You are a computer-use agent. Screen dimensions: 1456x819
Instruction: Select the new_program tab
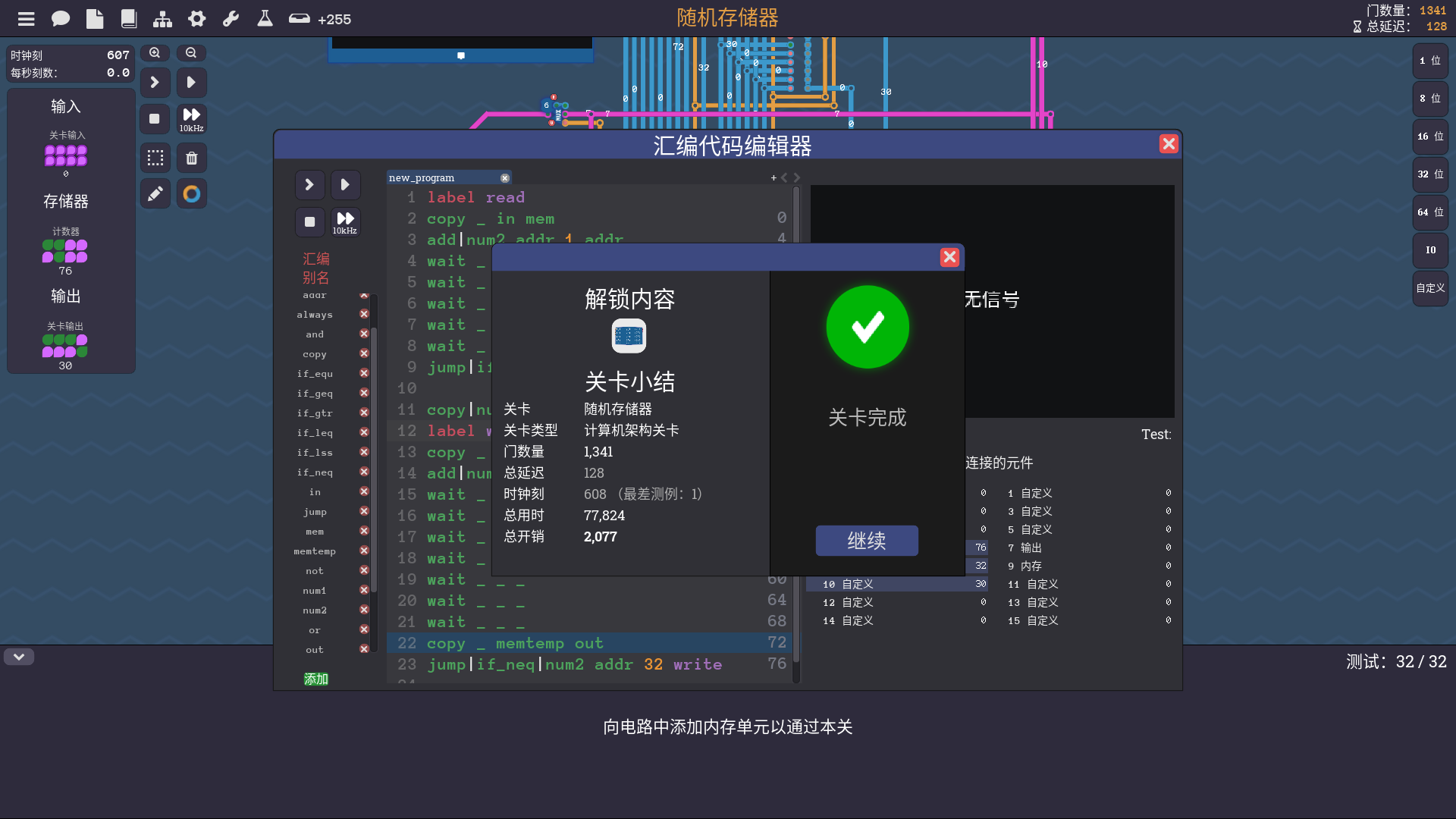[x=422, y=177]
